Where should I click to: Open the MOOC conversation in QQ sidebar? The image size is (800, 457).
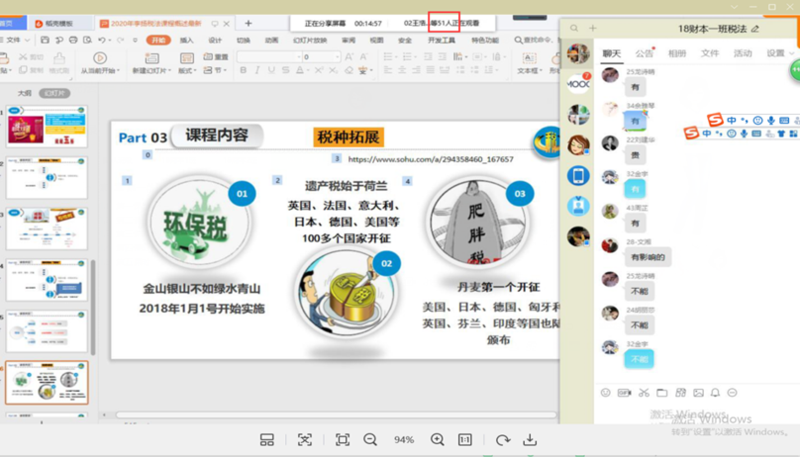(578, 84)
